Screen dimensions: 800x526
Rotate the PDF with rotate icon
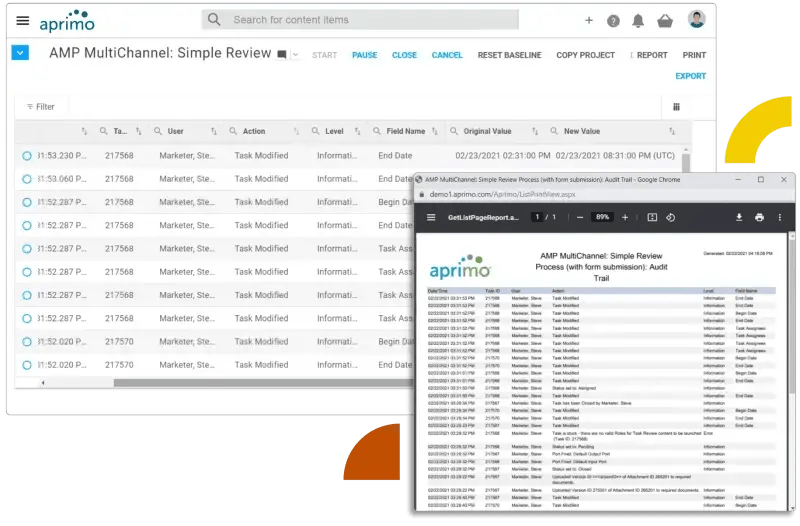click(x=670, y=217)
